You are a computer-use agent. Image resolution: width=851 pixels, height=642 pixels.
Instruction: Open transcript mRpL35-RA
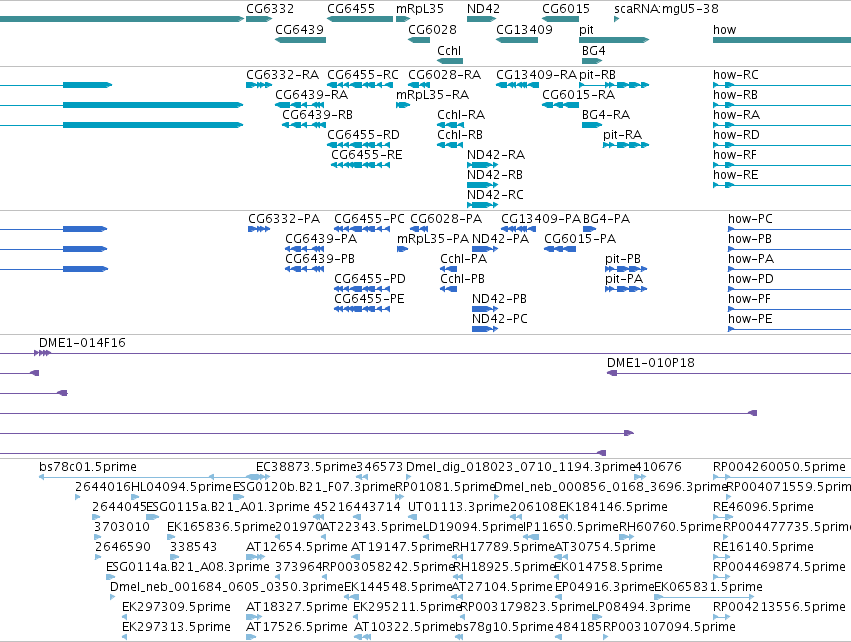pyautogui.click(x=432, y=96)
